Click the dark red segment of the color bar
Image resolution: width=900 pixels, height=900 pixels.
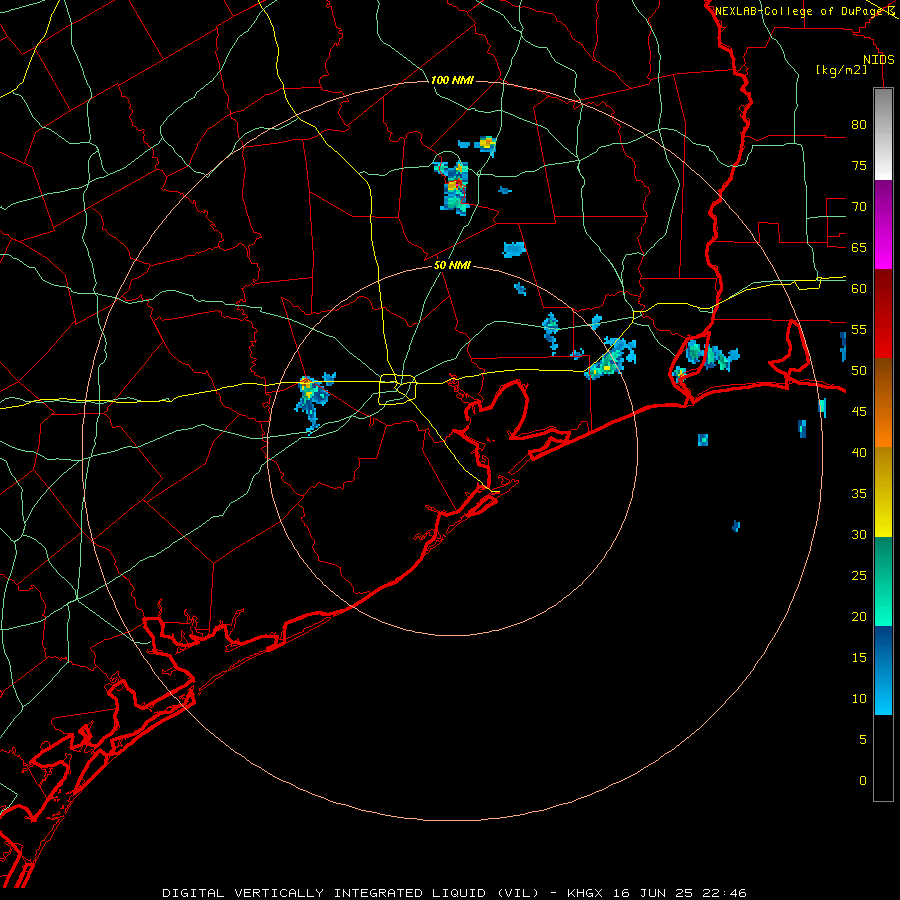tap(883, 314)
